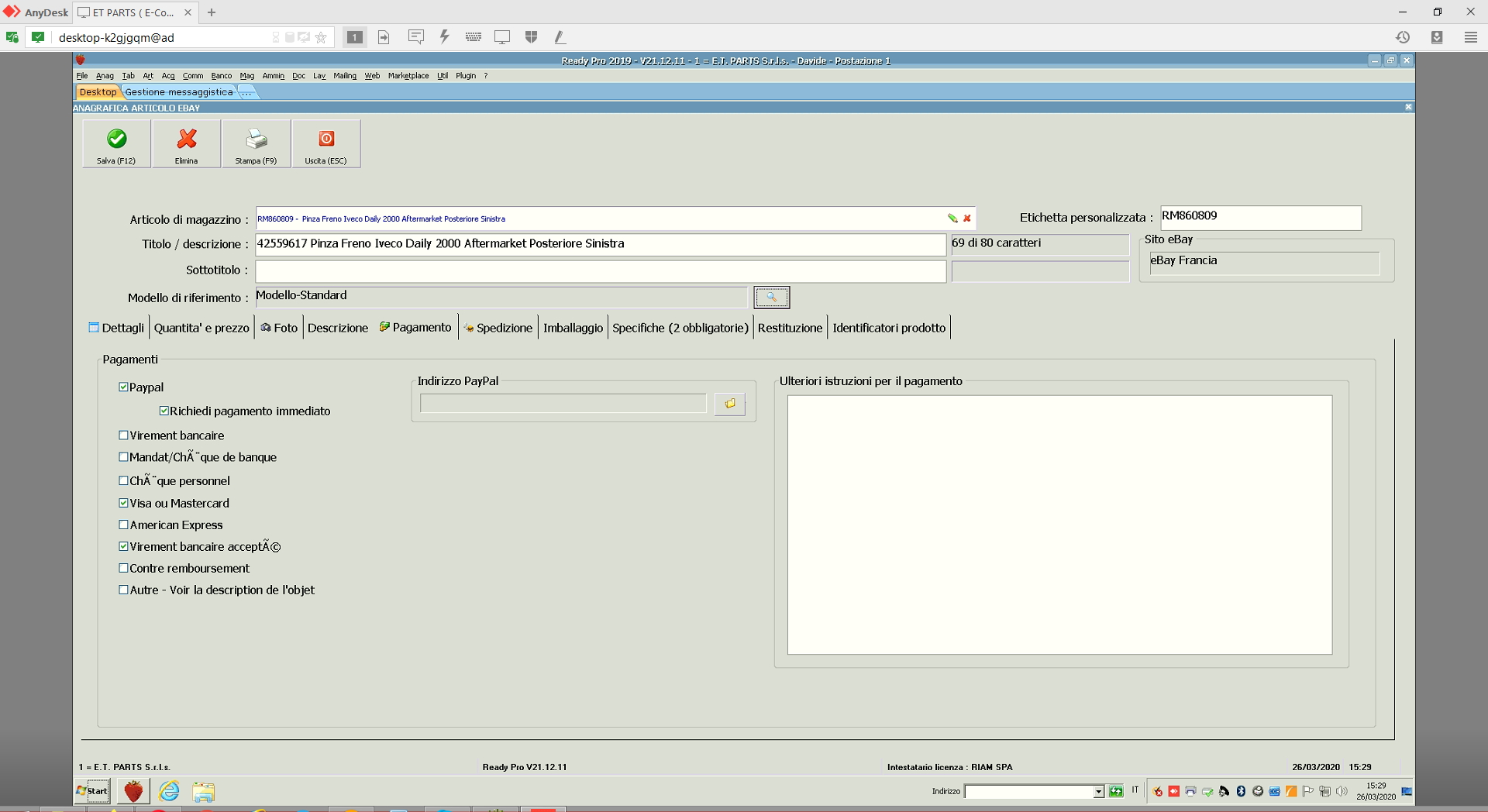1488x812 pixels.
Task: Add a new AnyDesk session tab
Action: click(212, 12)
